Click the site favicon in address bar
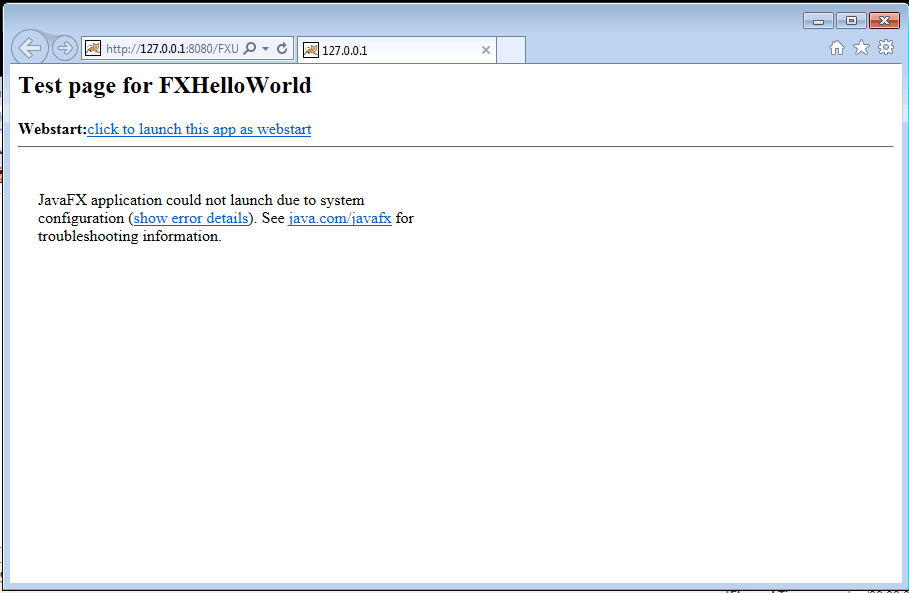The width and height of the screenshot is (909, 593). click(x=93, y=48)
